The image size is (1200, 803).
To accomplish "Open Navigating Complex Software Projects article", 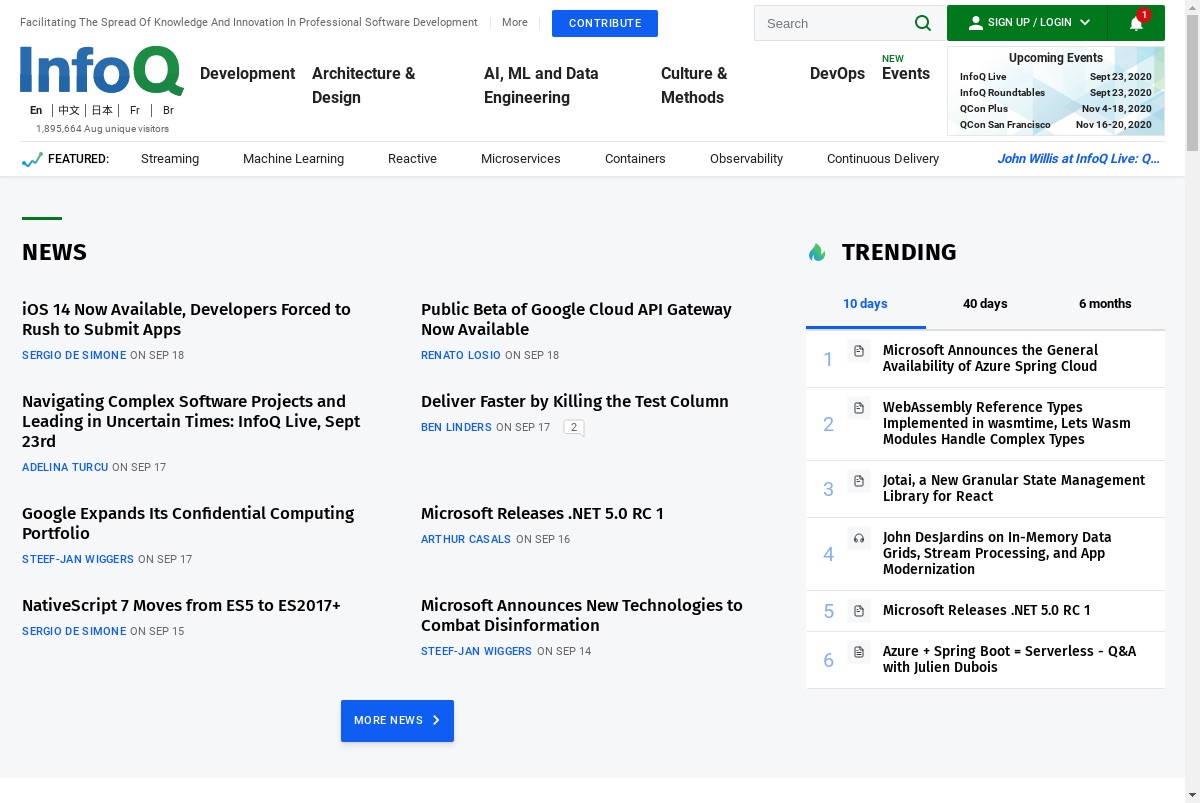I will (191, 421).
